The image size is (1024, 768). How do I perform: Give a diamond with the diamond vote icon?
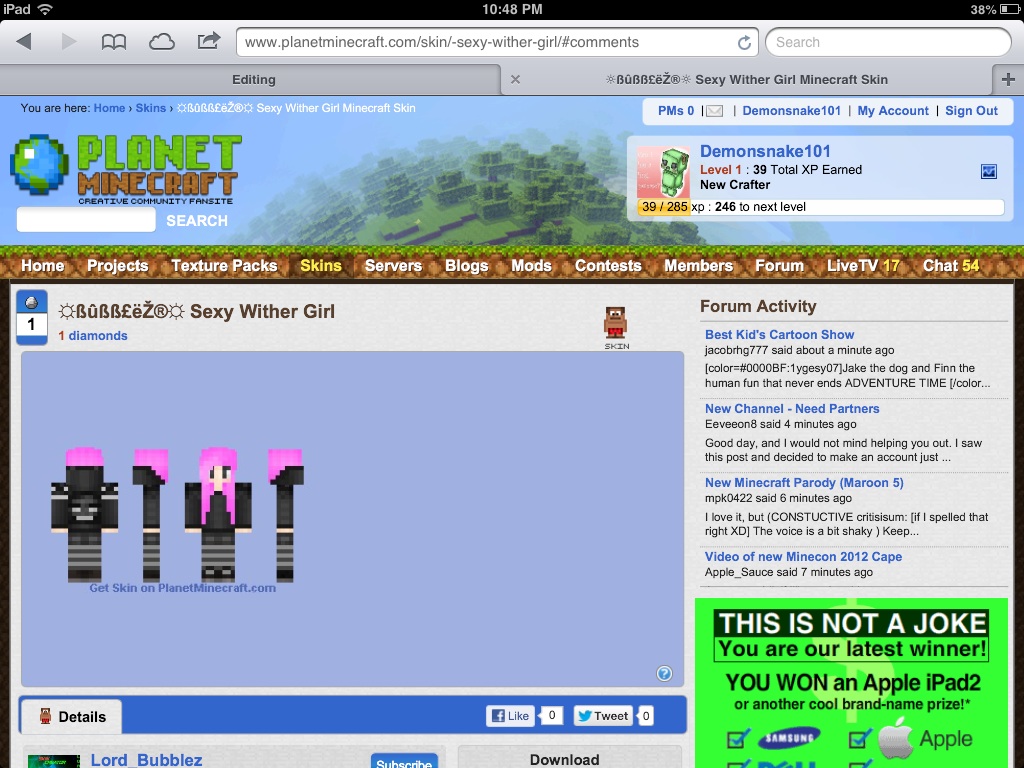[x=31, y=302]
